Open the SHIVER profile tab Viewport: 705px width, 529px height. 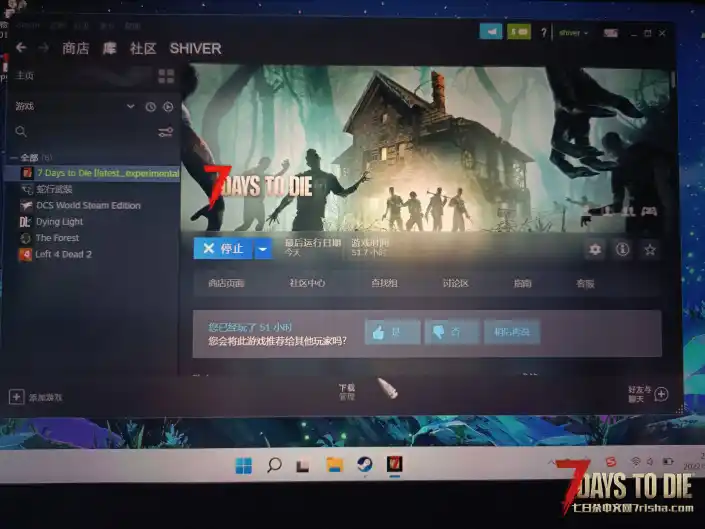pyautogui.click(x=195, y=48)
